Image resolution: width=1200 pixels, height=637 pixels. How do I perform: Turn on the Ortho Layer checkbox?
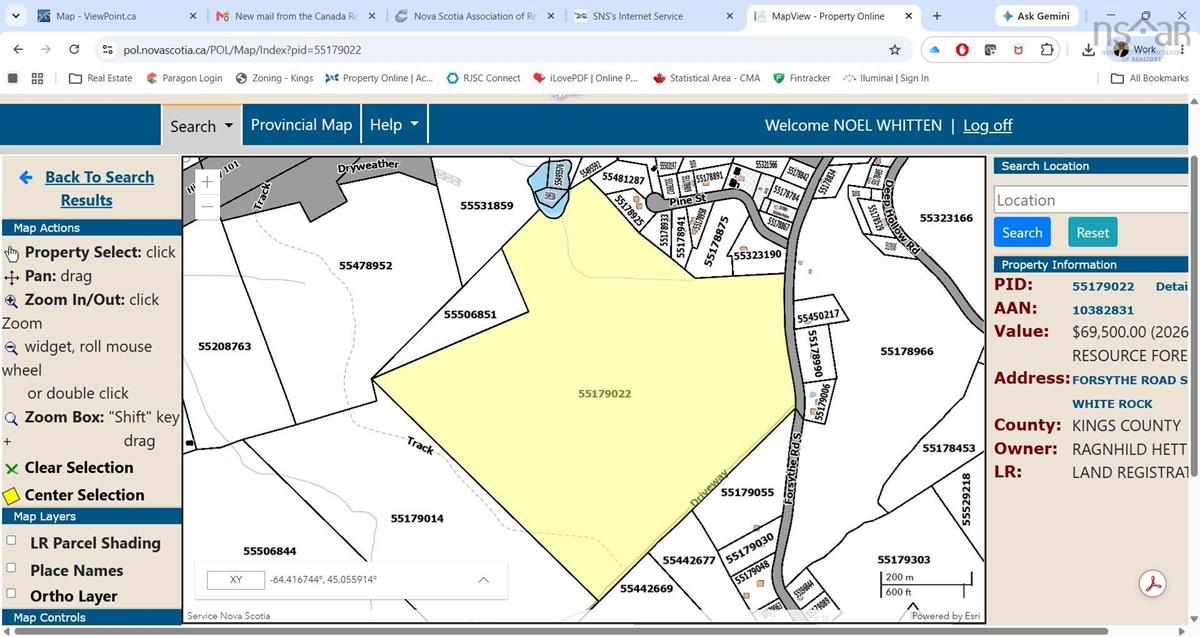11,594
